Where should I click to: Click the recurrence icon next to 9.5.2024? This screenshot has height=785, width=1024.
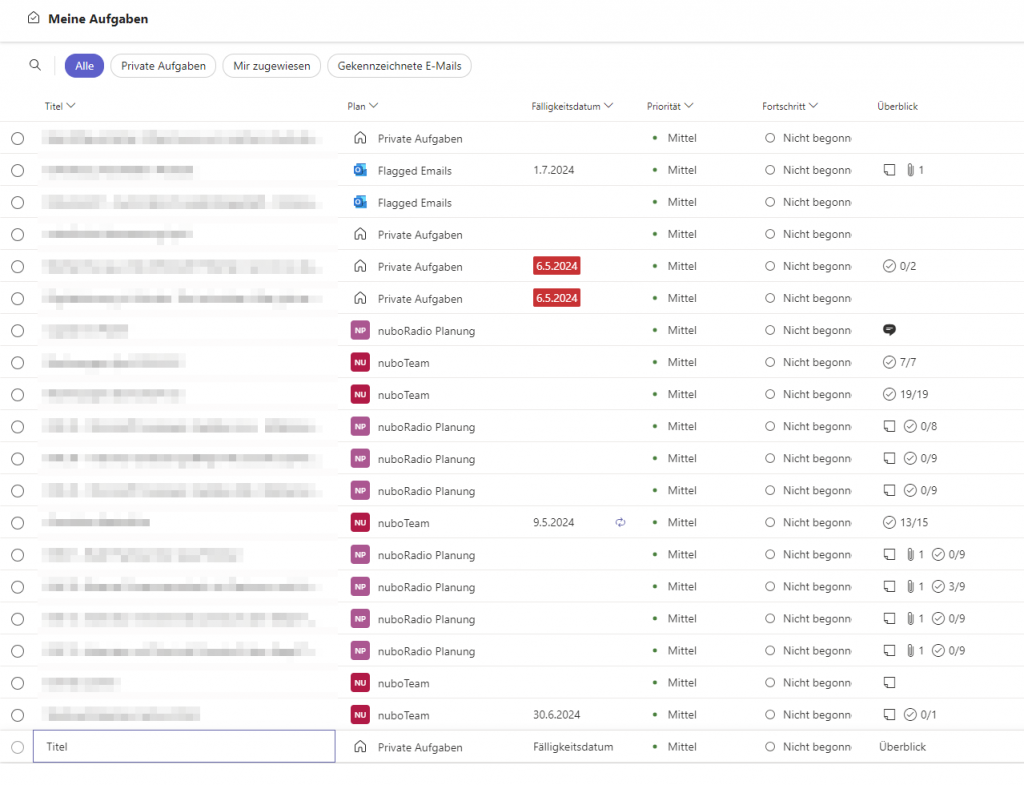point(620,522)
